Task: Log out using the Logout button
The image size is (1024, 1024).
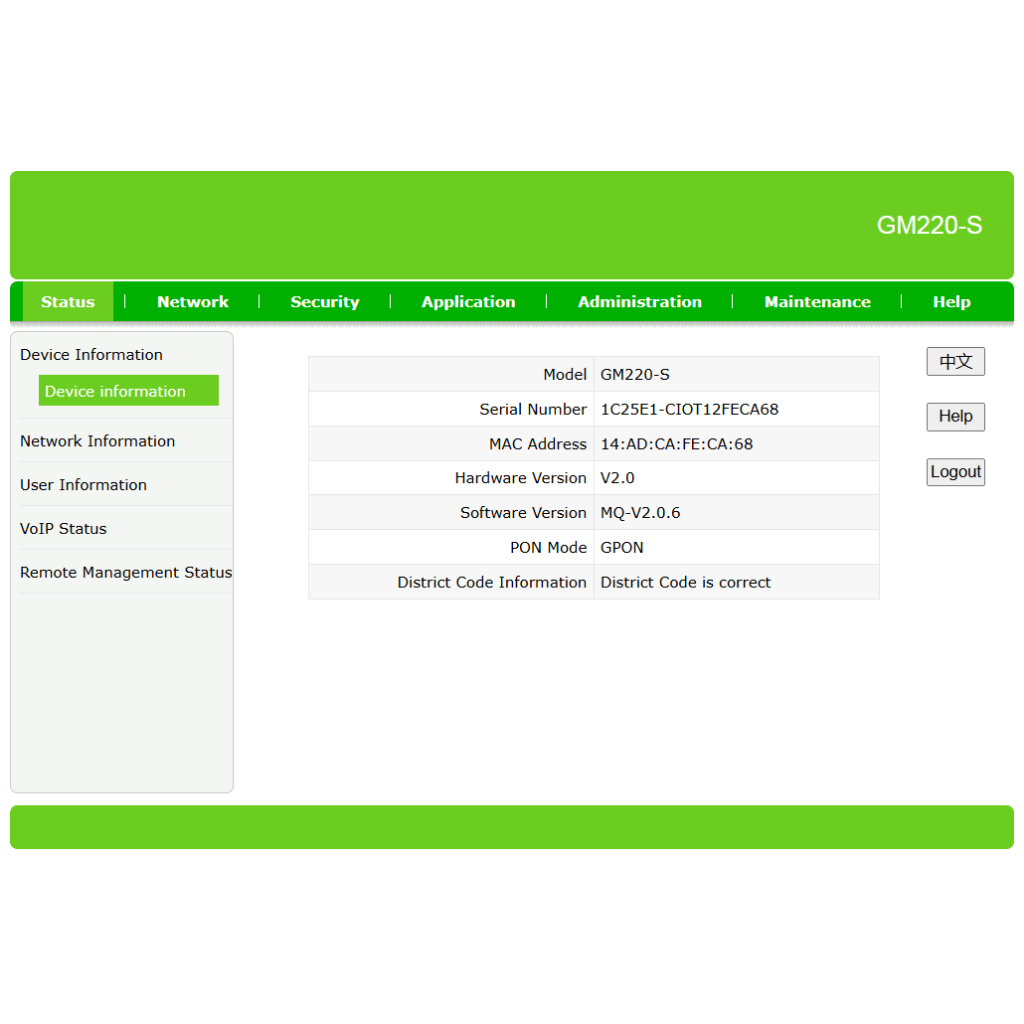Action: pyautogui.click(x=955, y=472)
